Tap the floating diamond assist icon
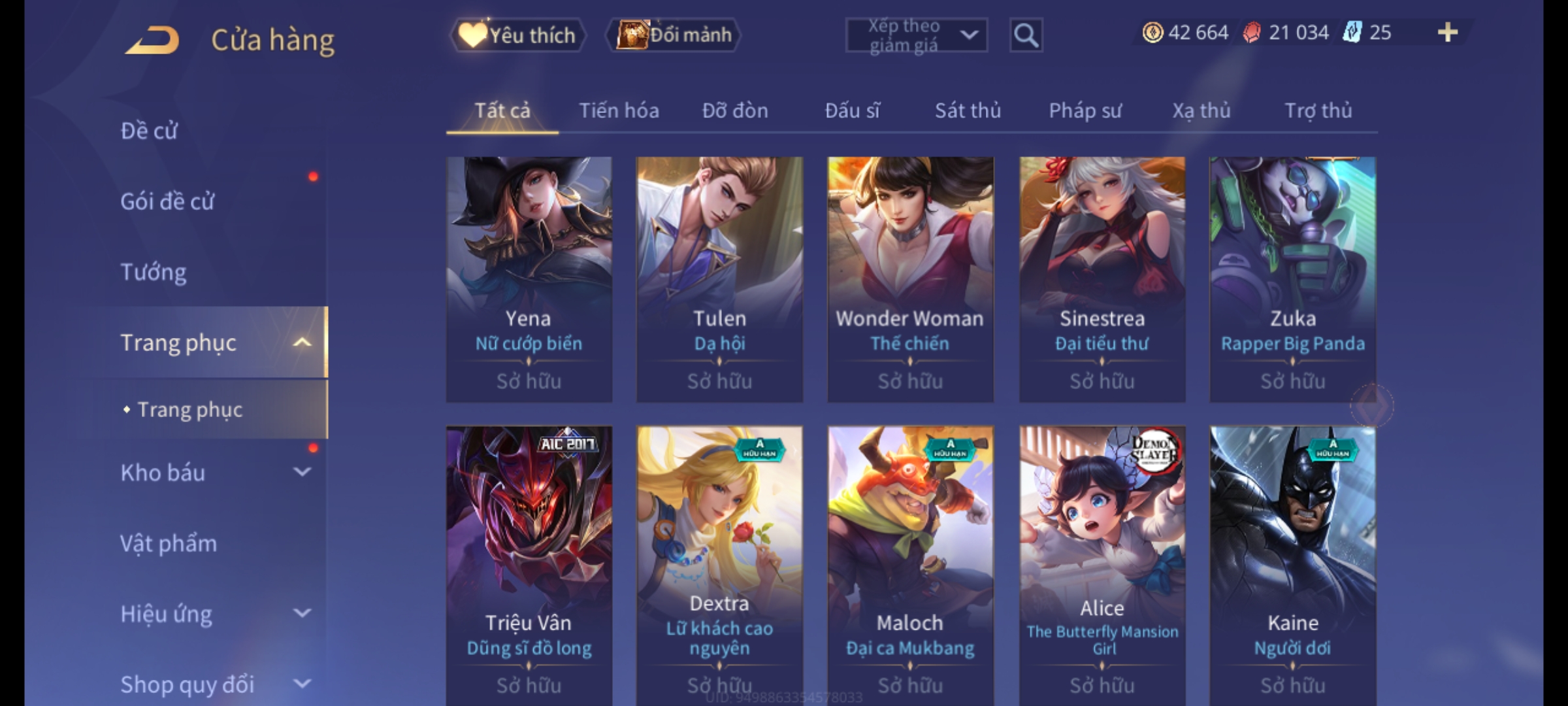 (x=1372, y=407)
